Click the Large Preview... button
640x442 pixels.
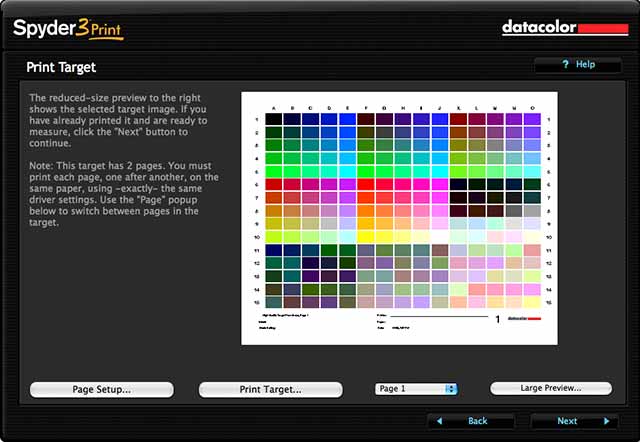coord(551,388)
